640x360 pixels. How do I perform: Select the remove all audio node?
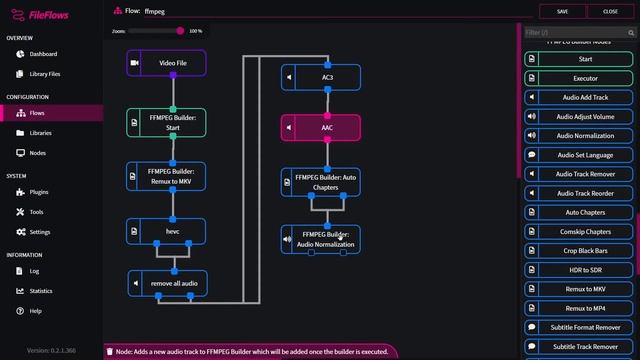coord(168,283)
